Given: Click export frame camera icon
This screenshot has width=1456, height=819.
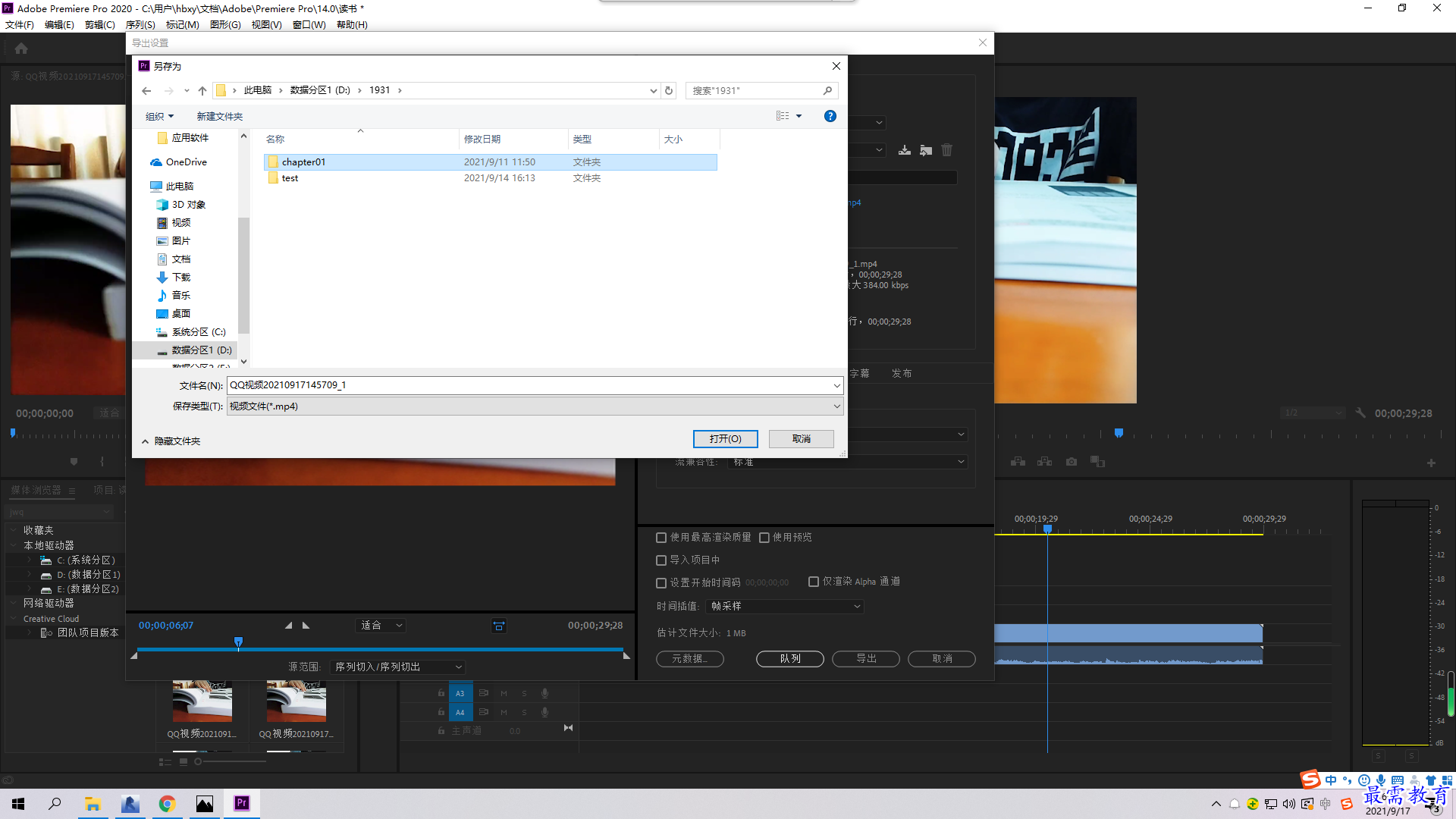Looking at the screenshot, I should click(x=1071, y=462).
